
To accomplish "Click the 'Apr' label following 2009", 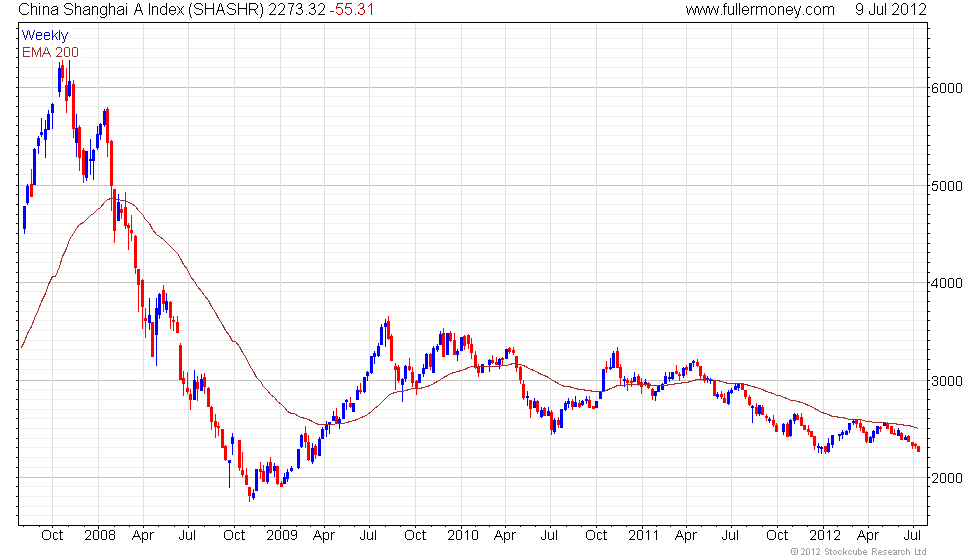I will (x=324, y=536).
